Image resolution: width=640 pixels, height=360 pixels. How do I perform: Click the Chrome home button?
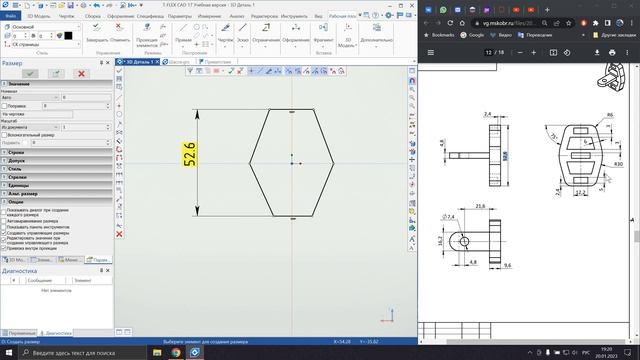tap(462, 23)
